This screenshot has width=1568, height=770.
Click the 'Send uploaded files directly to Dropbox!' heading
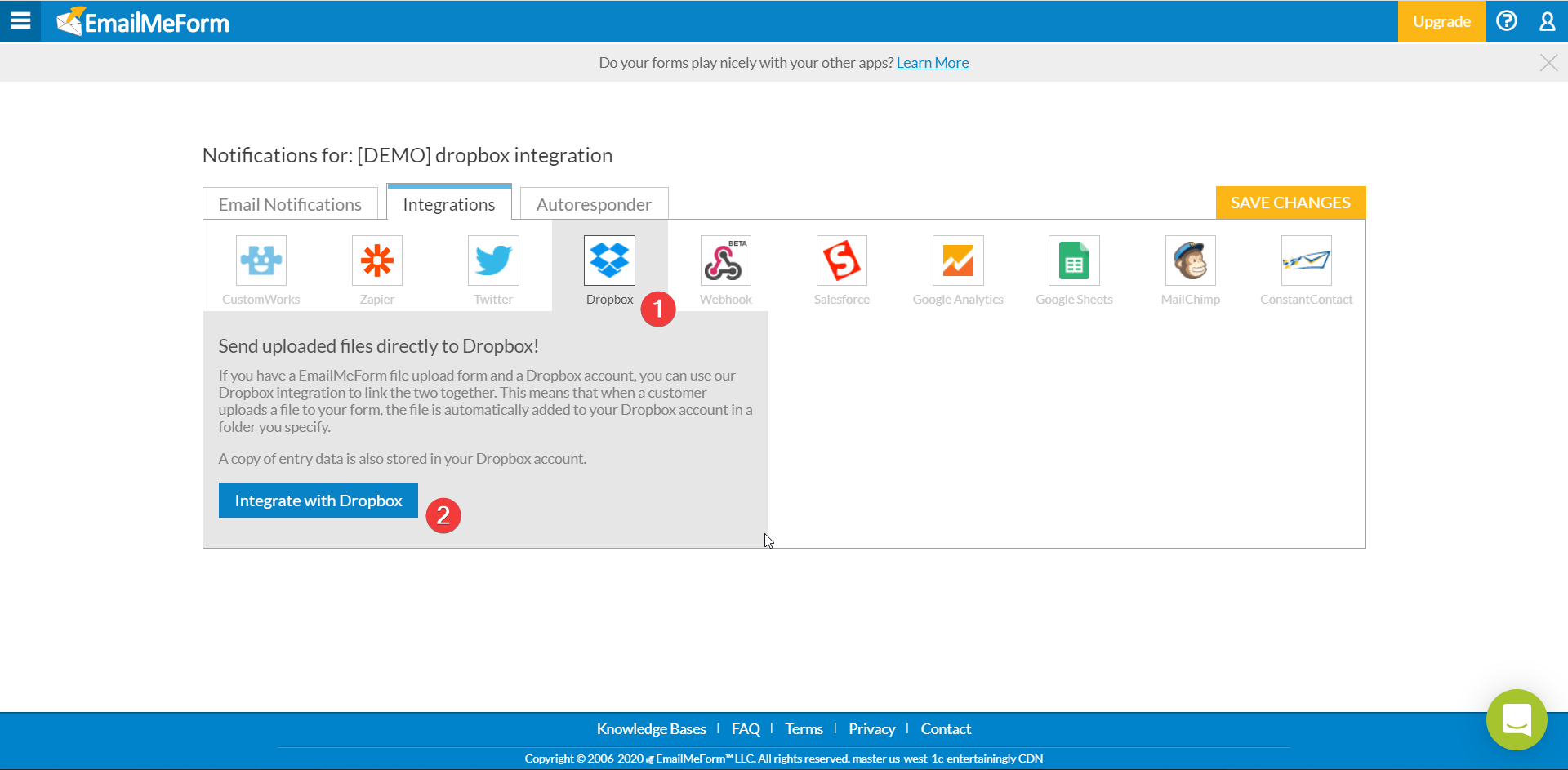(x=378, y=346)
